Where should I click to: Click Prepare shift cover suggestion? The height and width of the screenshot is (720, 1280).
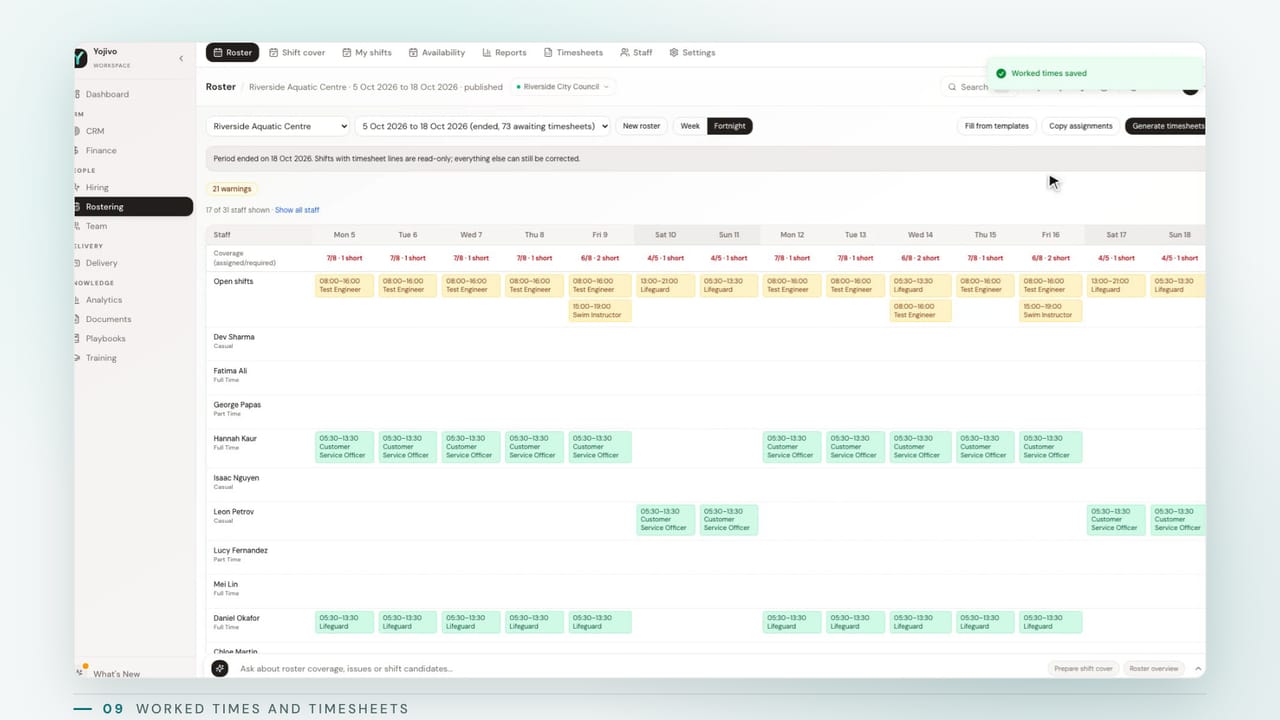tap(1082, 668)
